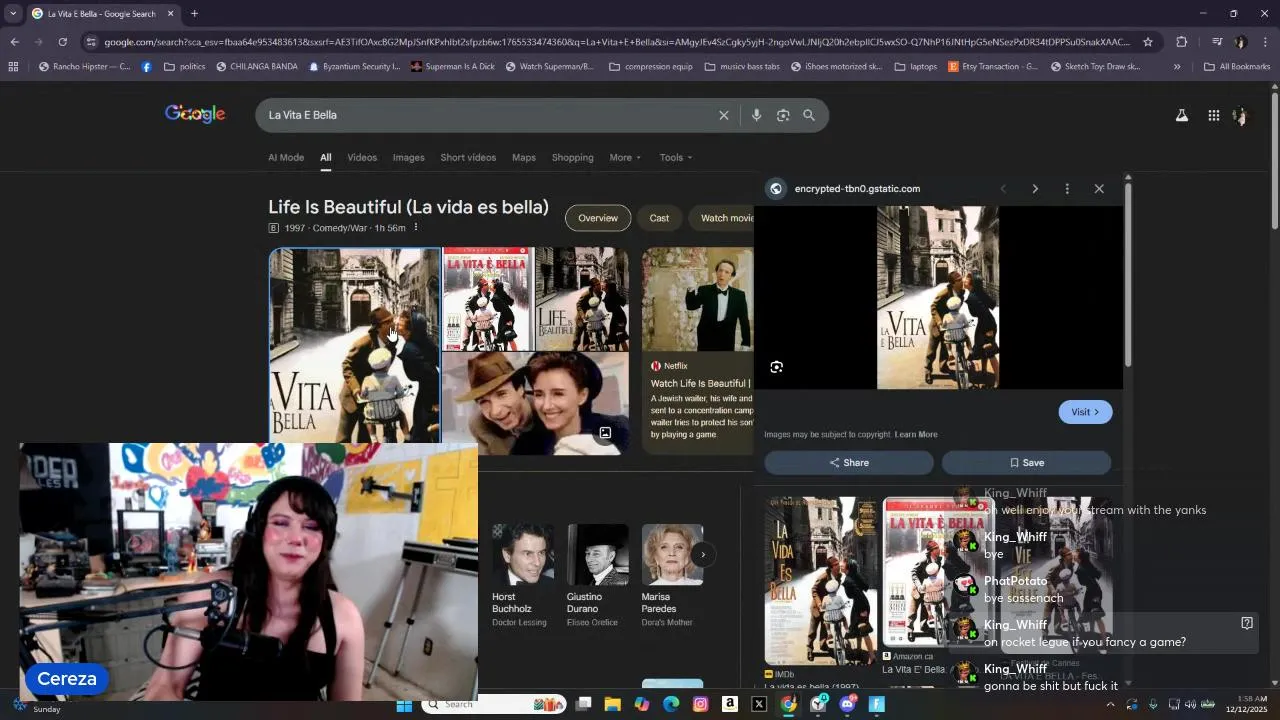
Task: Go to next image in preview panel
Action: point(1035,189)
